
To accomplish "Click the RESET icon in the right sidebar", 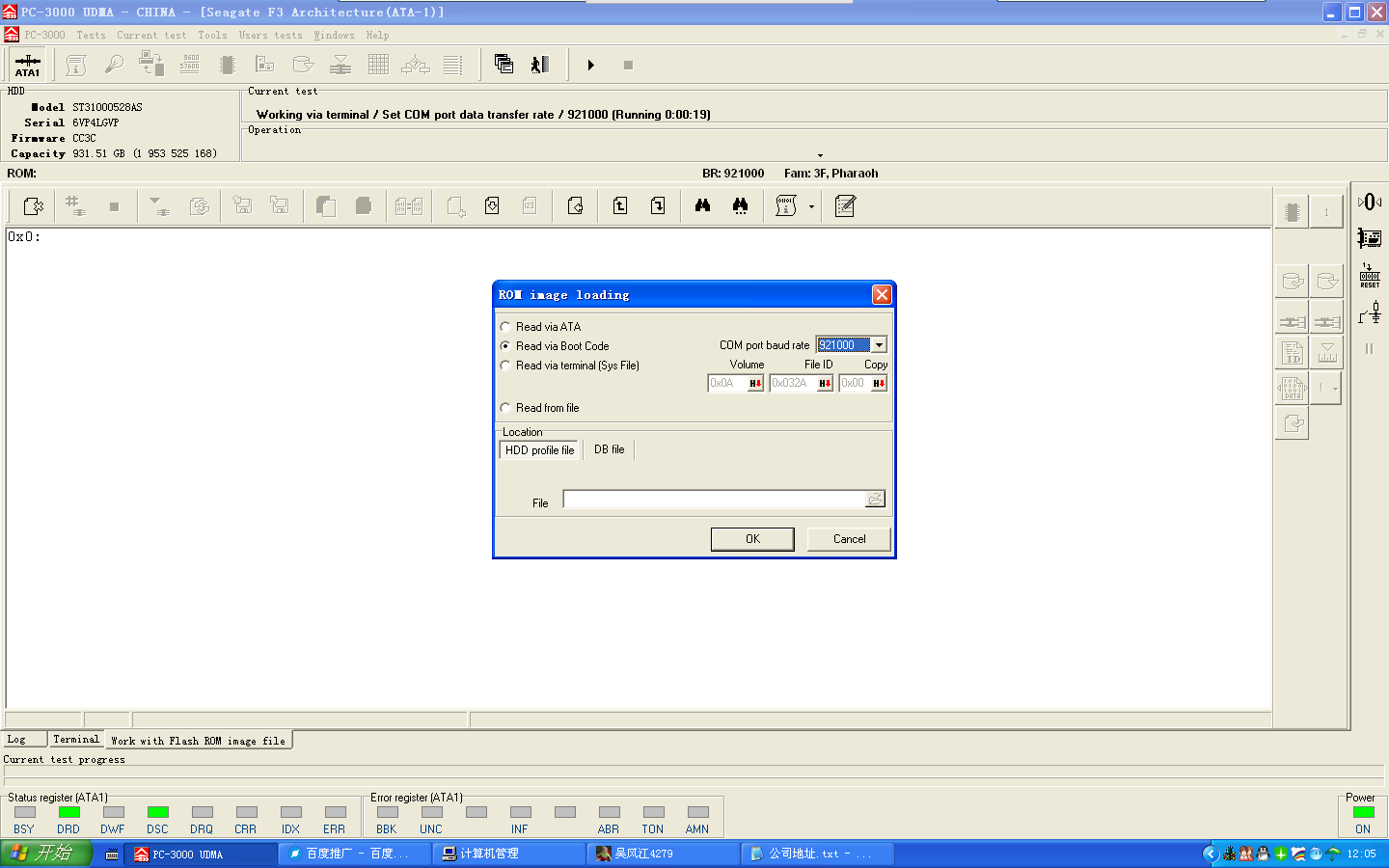I will coord(1370,276).
